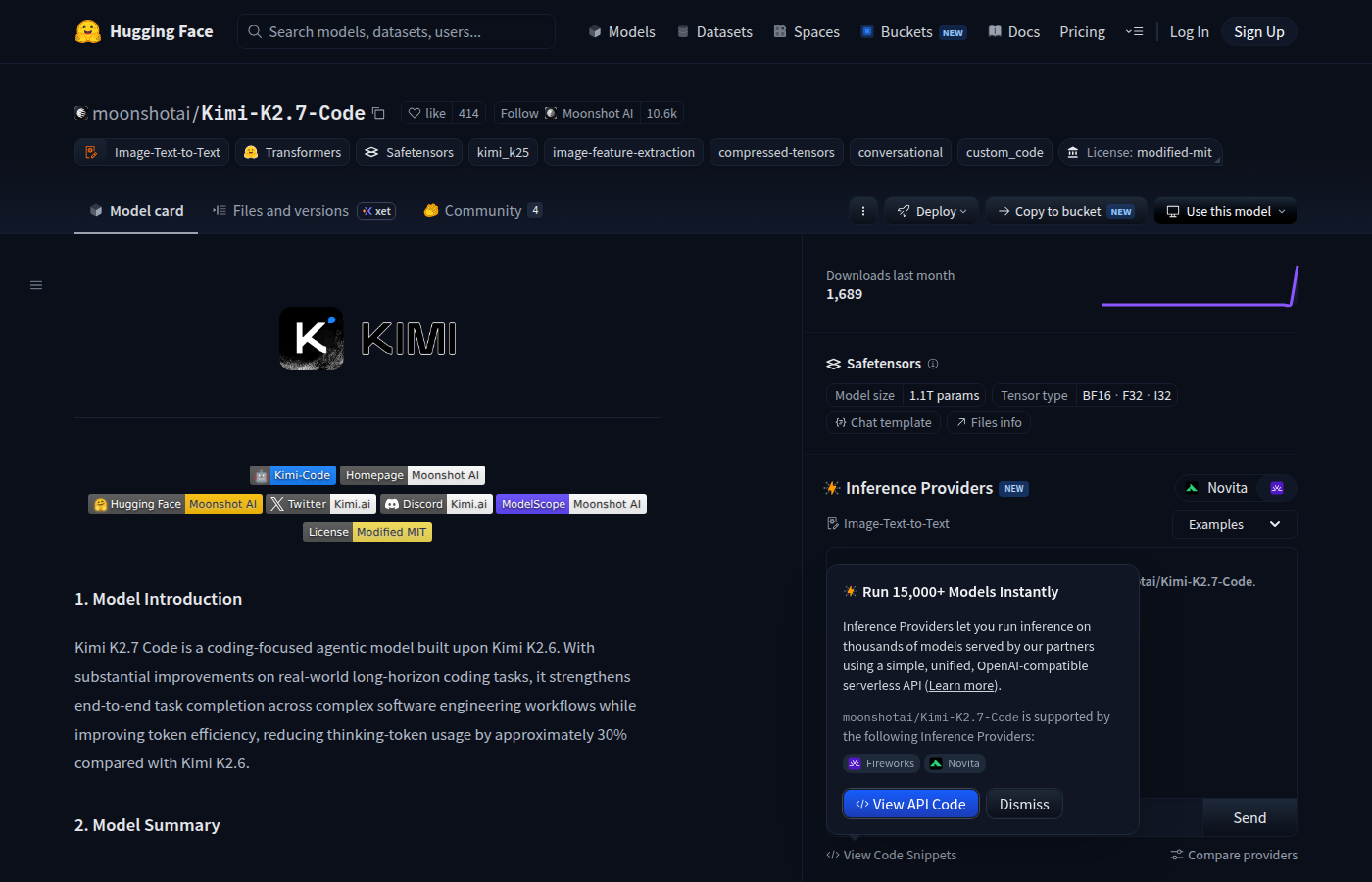
Task: Copy model name with clipboard icon
Action: coord(378,113)
